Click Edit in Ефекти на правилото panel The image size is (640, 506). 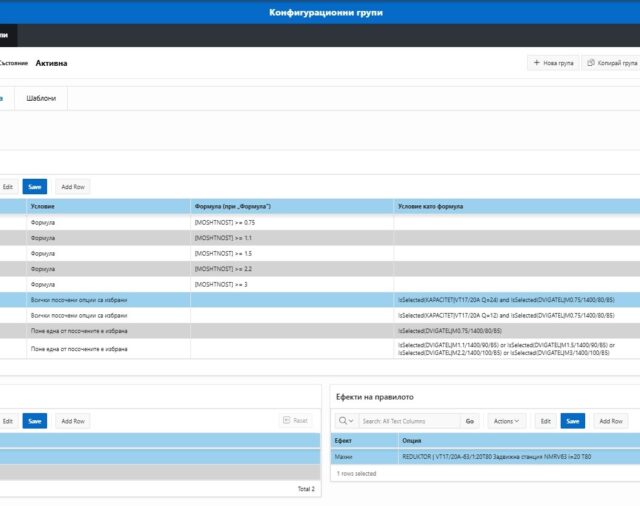[x=545, y=421]
